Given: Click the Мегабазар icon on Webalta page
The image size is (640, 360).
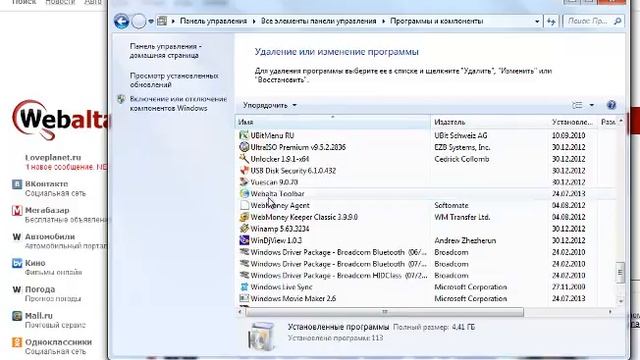Looking at the screenshot, I should pyautogui.click(x=17, y=211).
